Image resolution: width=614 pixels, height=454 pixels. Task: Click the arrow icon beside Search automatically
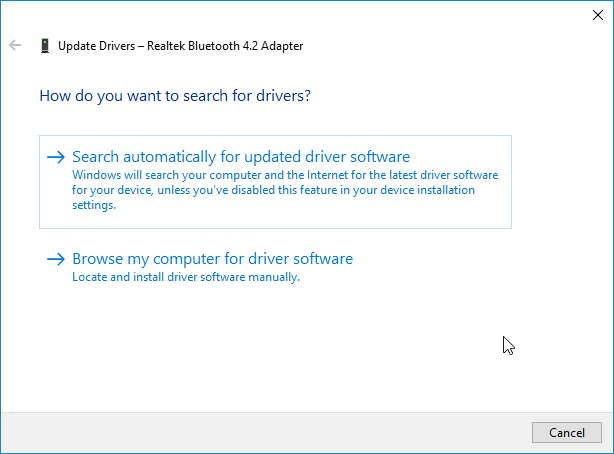pos(56,157)
